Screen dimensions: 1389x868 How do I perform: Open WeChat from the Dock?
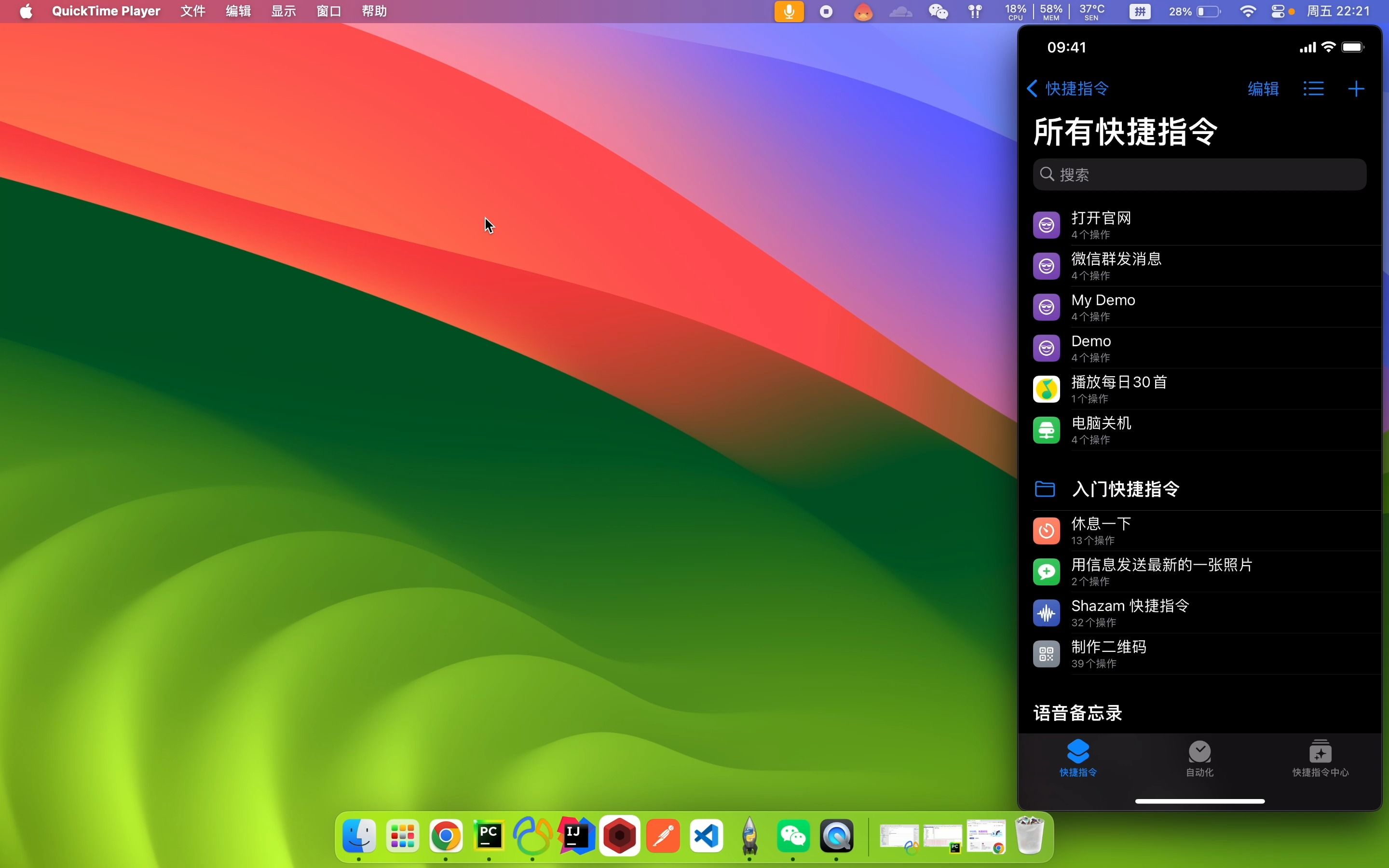tap(793, 837)
